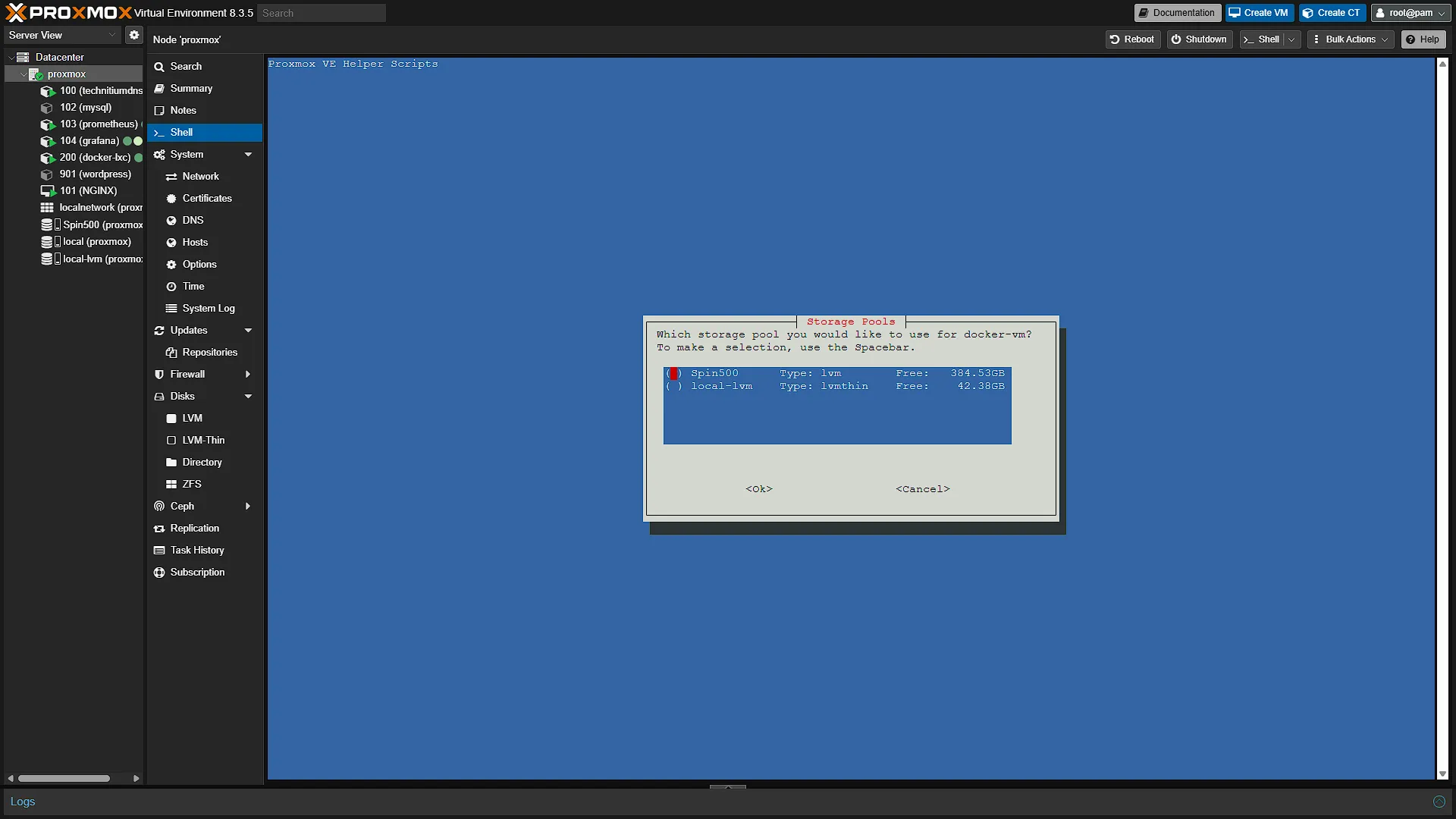Click container icon for 103 (prometheus)

pos(48,124)
